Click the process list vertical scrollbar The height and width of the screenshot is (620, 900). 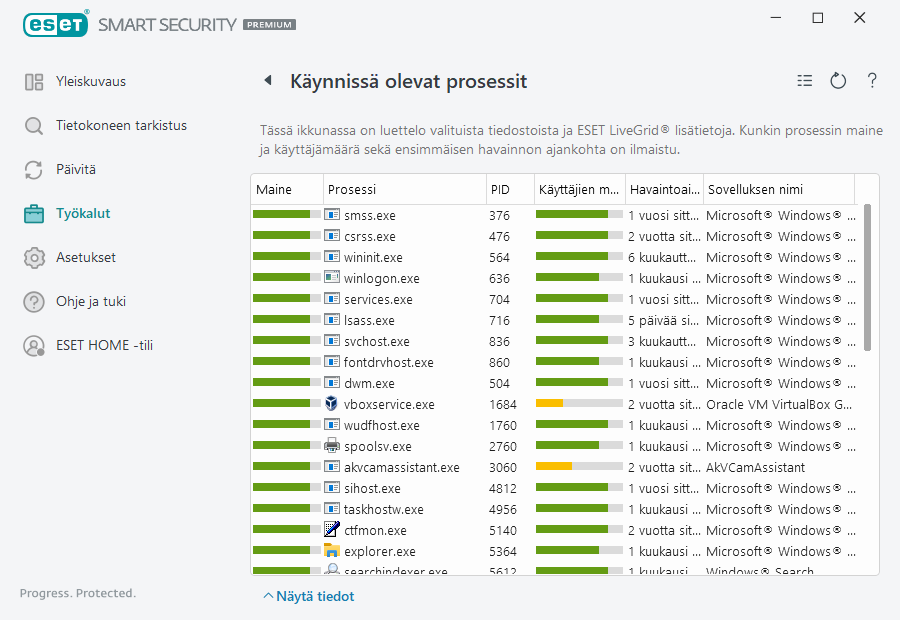click(867, 278)
